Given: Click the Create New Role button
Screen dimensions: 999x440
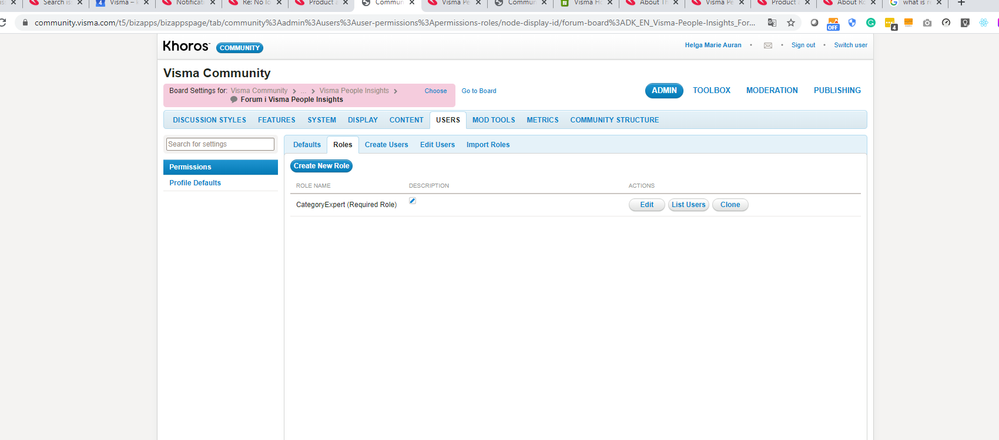Looking at the screenshot, I should pyautogui.click(x=322, y=166).
